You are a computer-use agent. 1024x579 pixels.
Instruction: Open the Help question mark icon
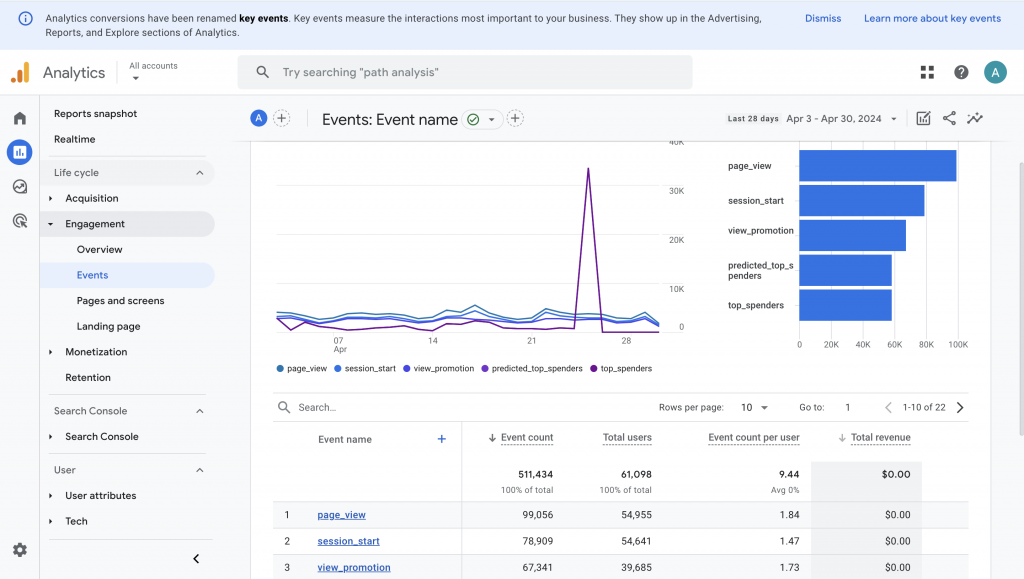pyautogui.click(x=961, y=72)
